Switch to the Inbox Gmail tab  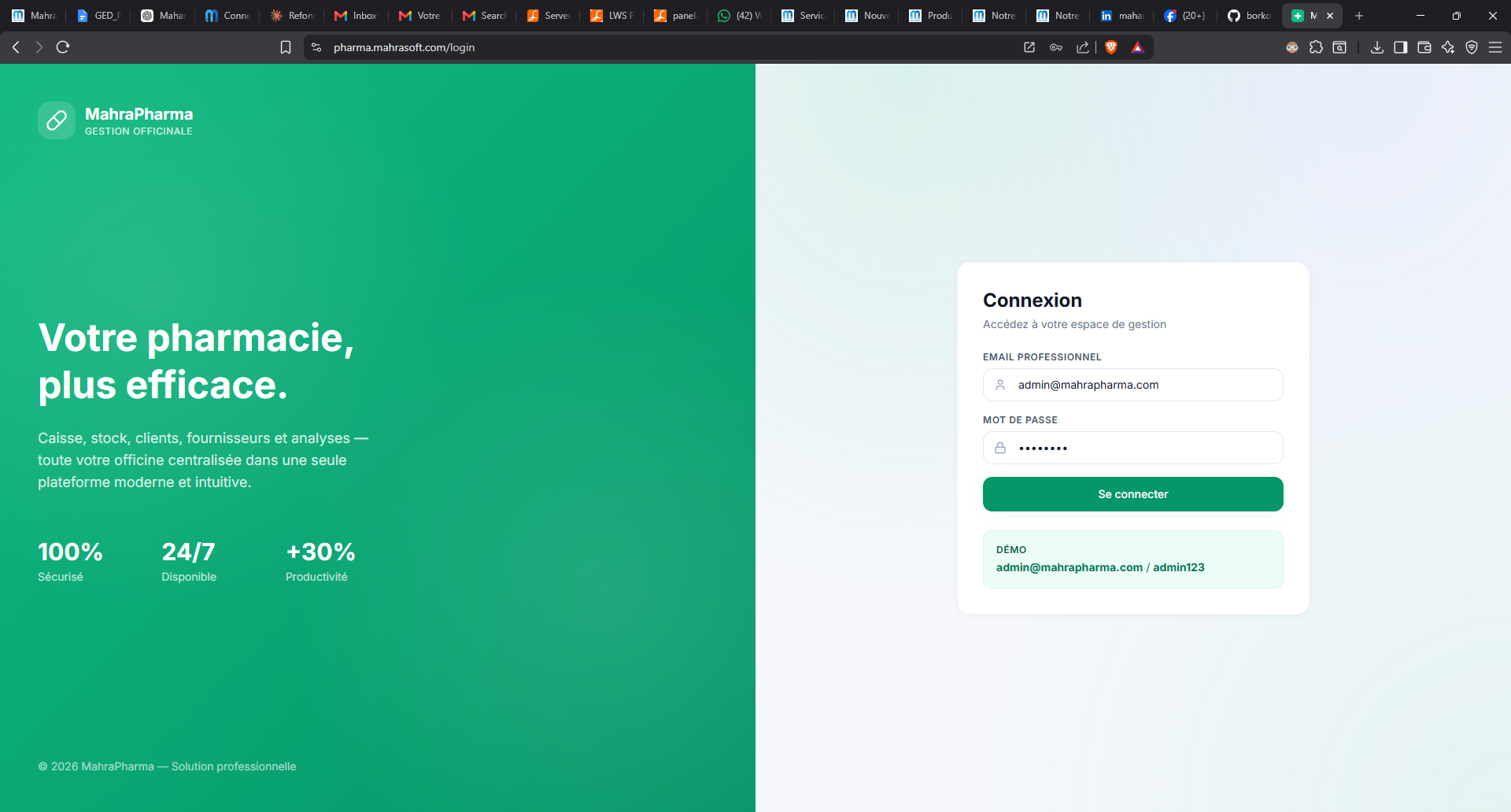[357, 16]
